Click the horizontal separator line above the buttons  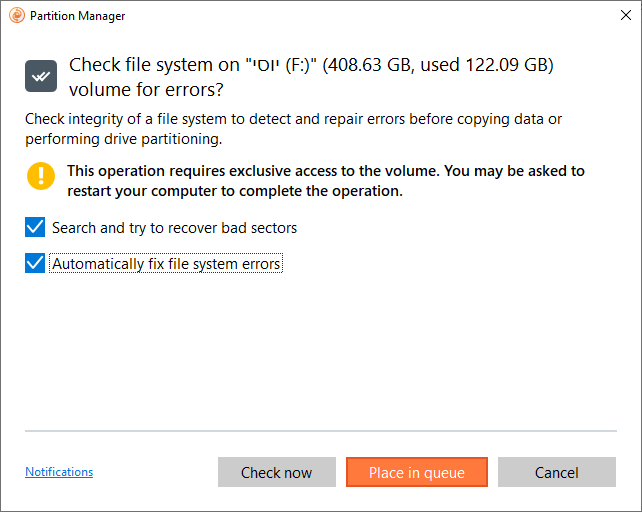pos(321,431)
